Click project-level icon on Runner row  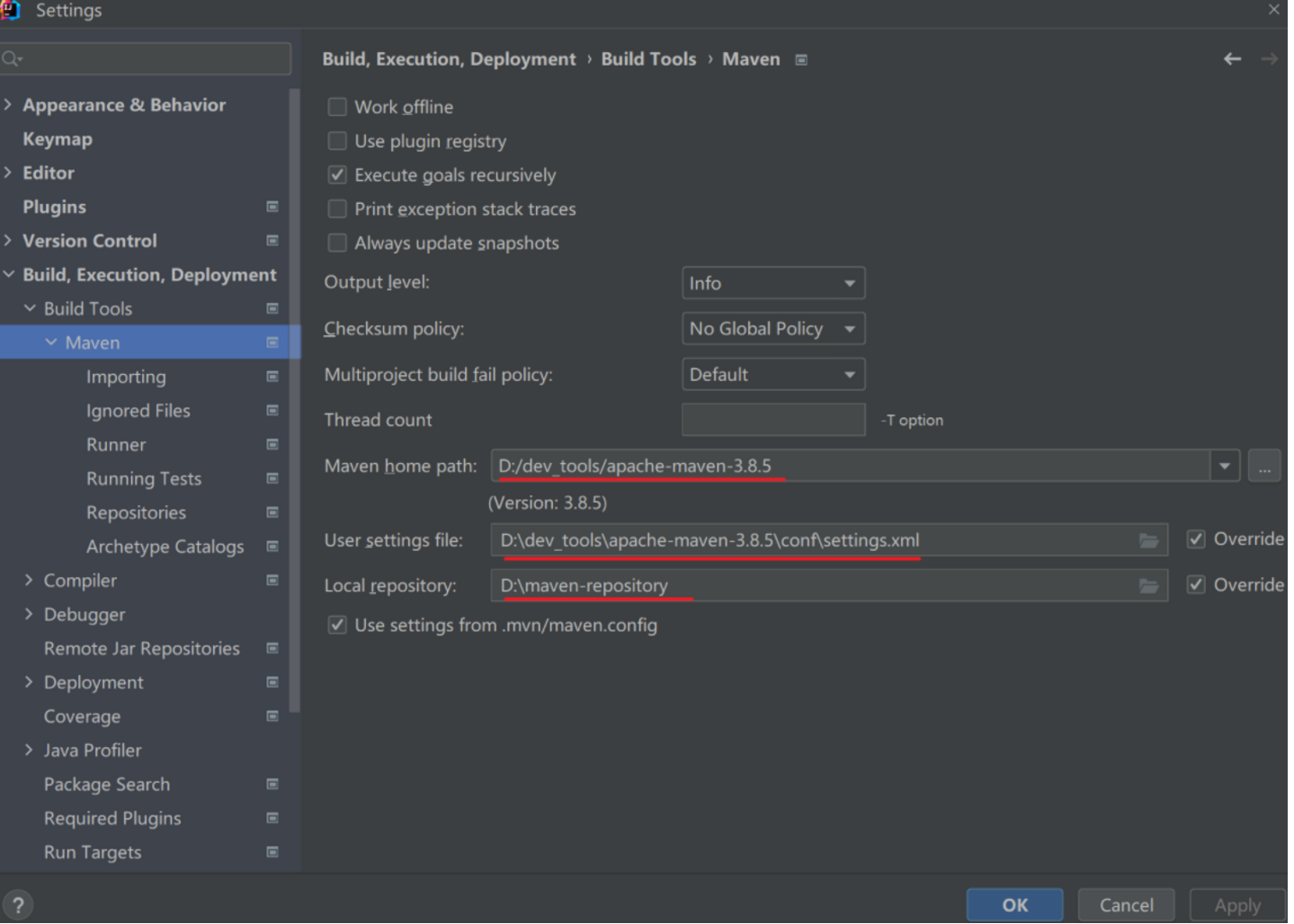click(272, 445)
